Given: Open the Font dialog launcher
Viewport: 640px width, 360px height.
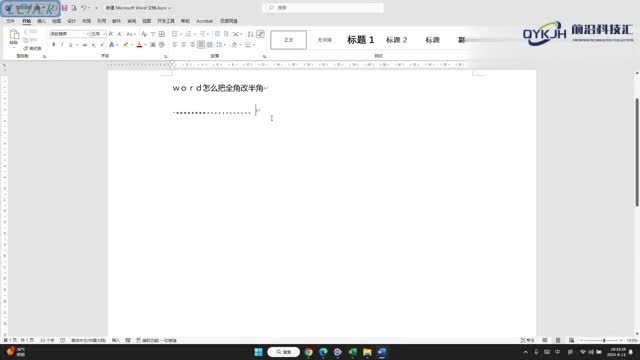Looking at the screenshot, I should click(x=166, y=56).
